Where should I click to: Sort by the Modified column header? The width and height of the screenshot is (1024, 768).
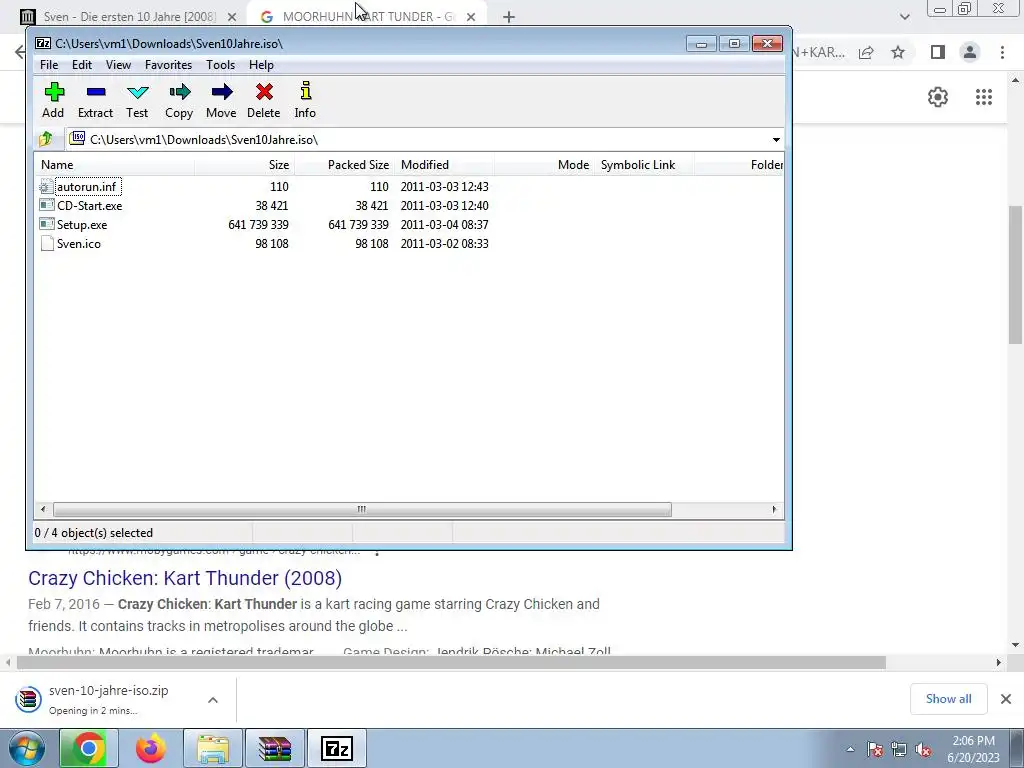(444, 165)
